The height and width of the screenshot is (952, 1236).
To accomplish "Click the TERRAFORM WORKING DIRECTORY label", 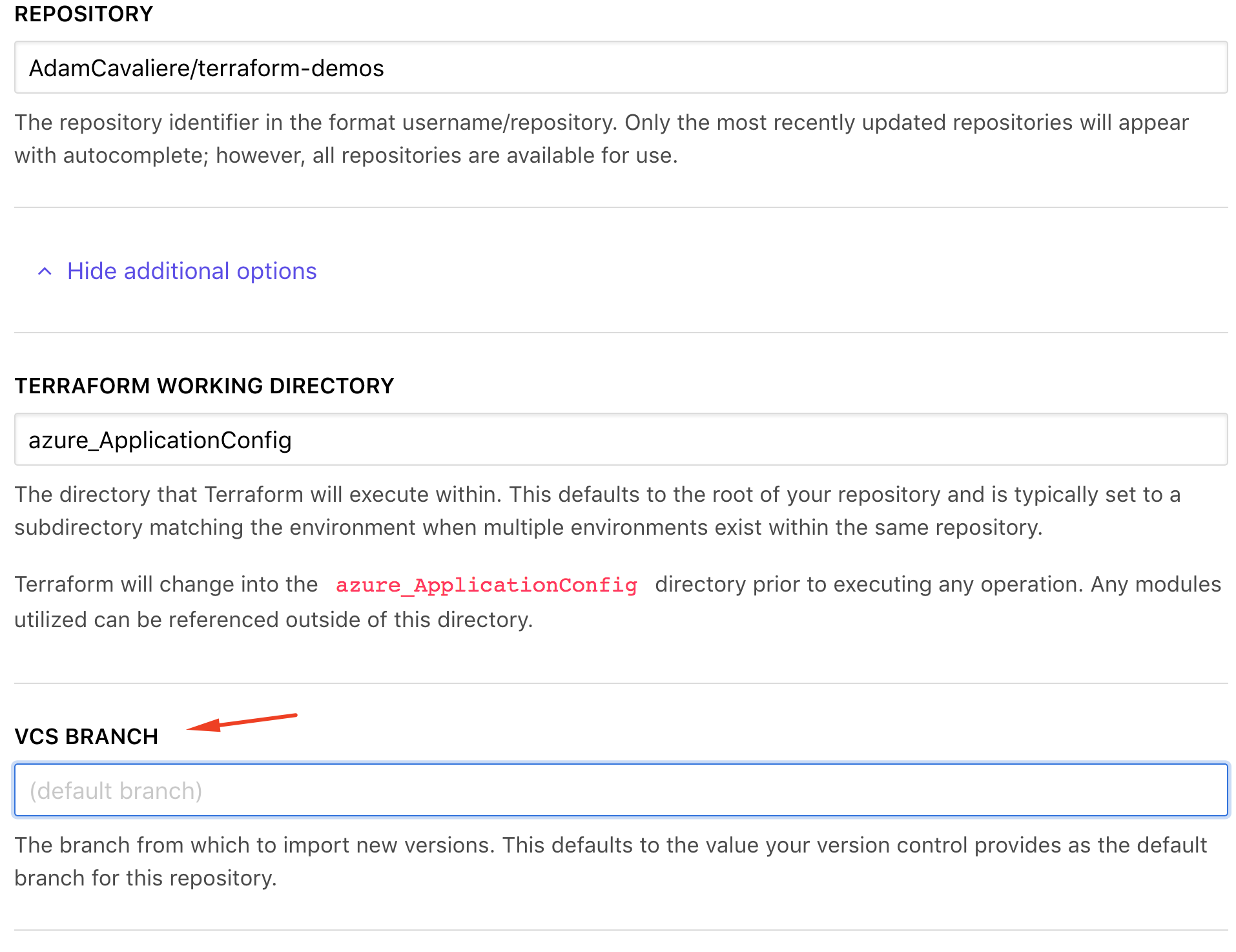I will pos(204,386).
